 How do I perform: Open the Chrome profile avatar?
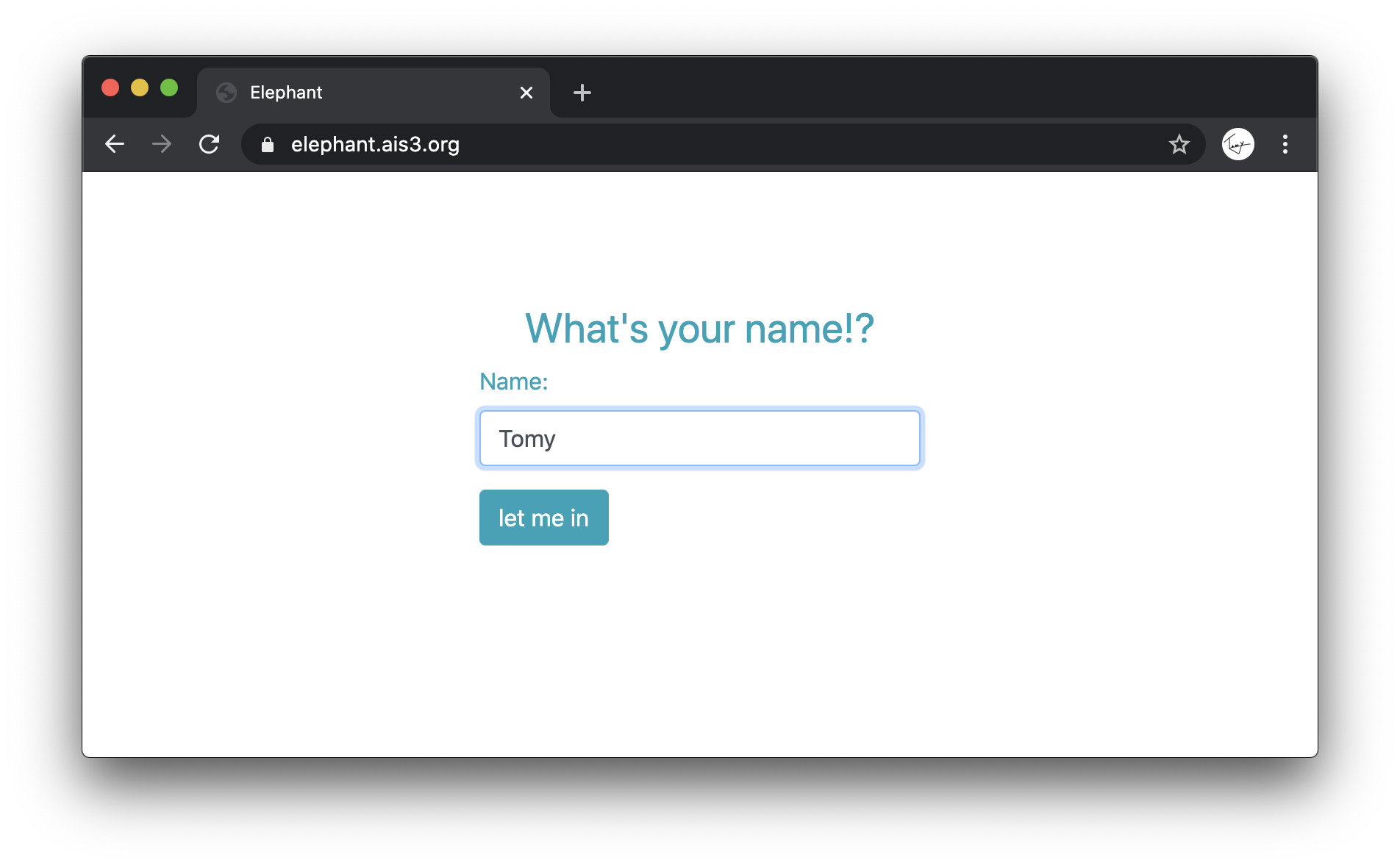tap(1238, 144)
